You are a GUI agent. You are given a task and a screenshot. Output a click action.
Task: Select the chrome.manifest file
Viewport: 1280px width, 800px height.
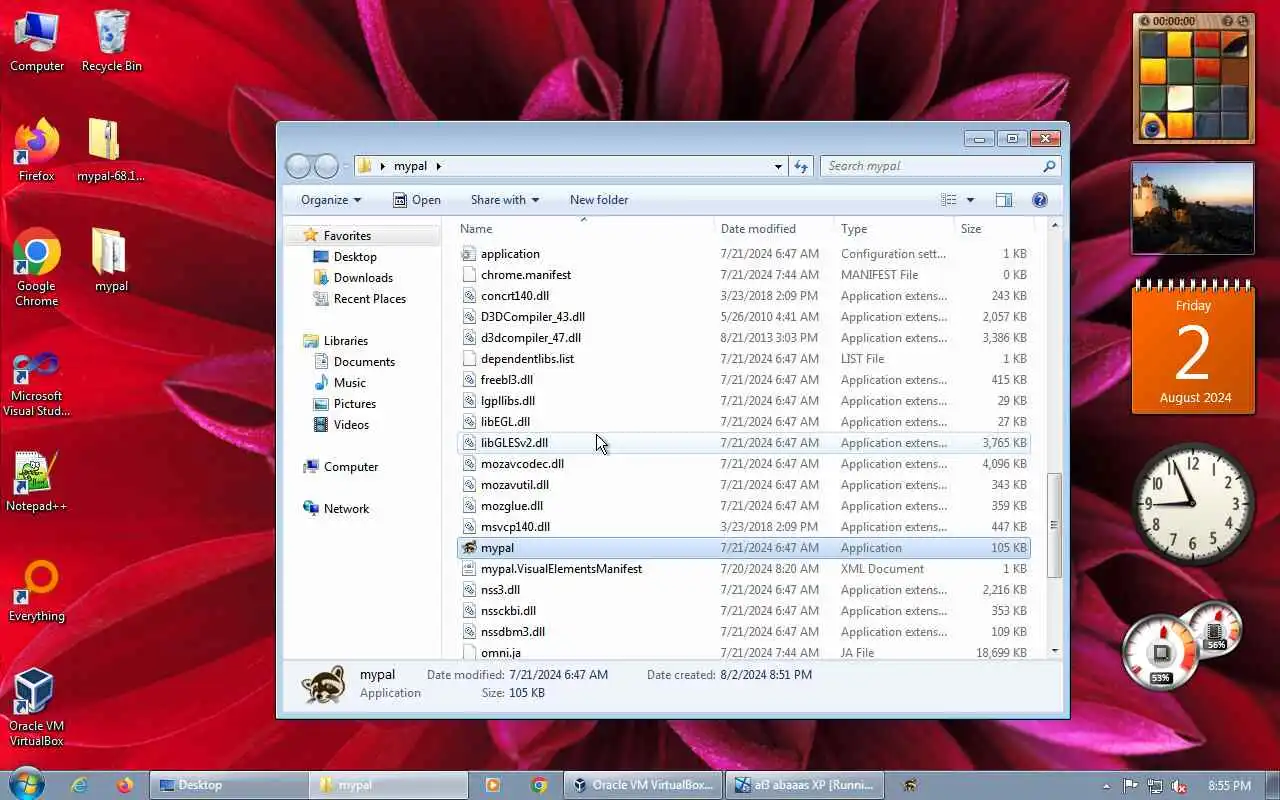click(x=743, y=275)
